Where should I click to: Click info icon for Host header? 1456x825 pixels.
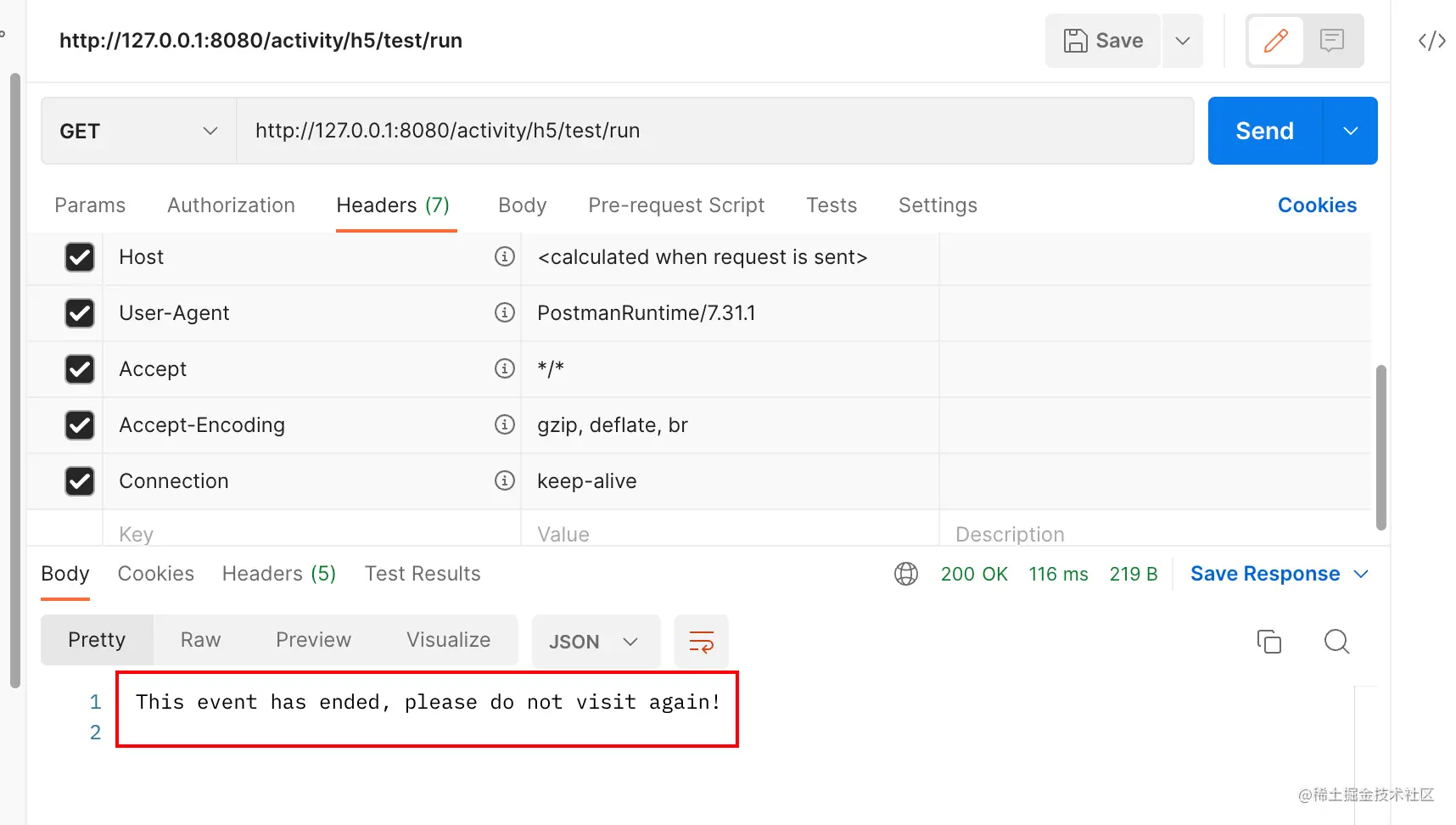pyautogui.click(x=505, y=256)
